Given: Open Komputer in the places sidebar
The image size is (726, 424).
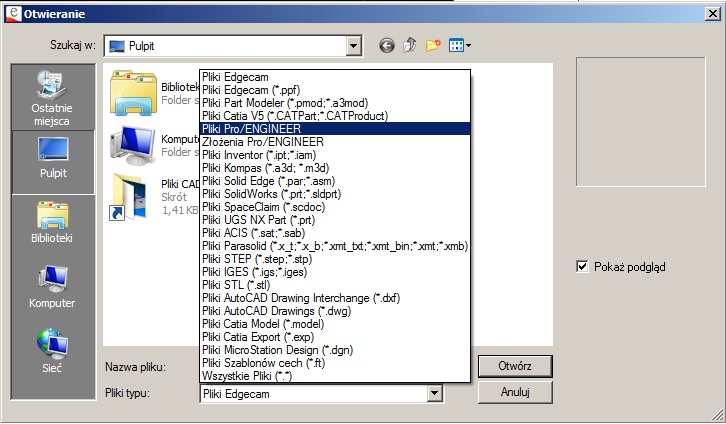Looking at the screenshot, I should [52, 287].
